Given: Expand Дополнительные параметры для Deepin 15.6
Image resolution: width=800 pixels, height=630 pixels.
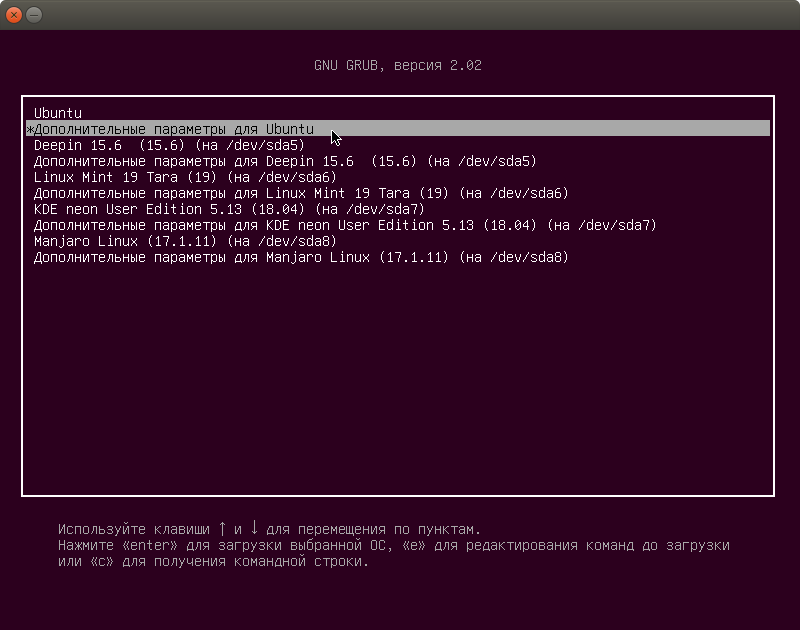Looking at the screenshot, I should tap(398, 161).
